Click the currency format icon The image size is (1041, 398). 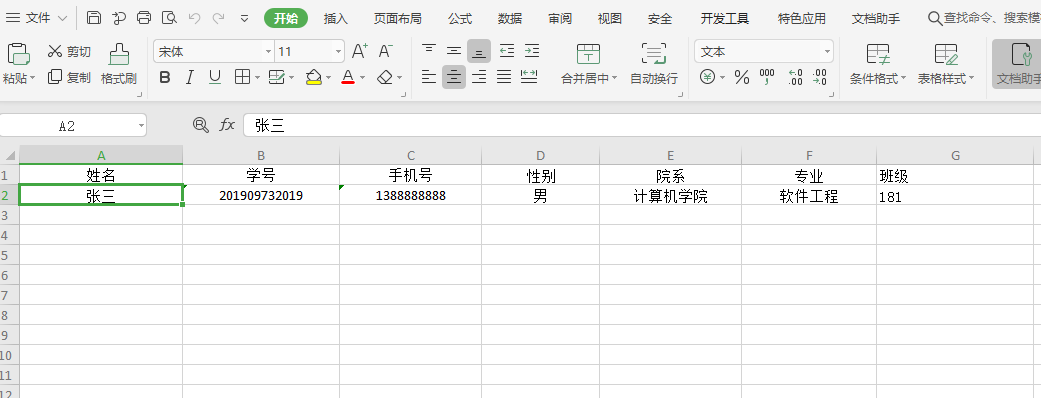tap(708, 78)
